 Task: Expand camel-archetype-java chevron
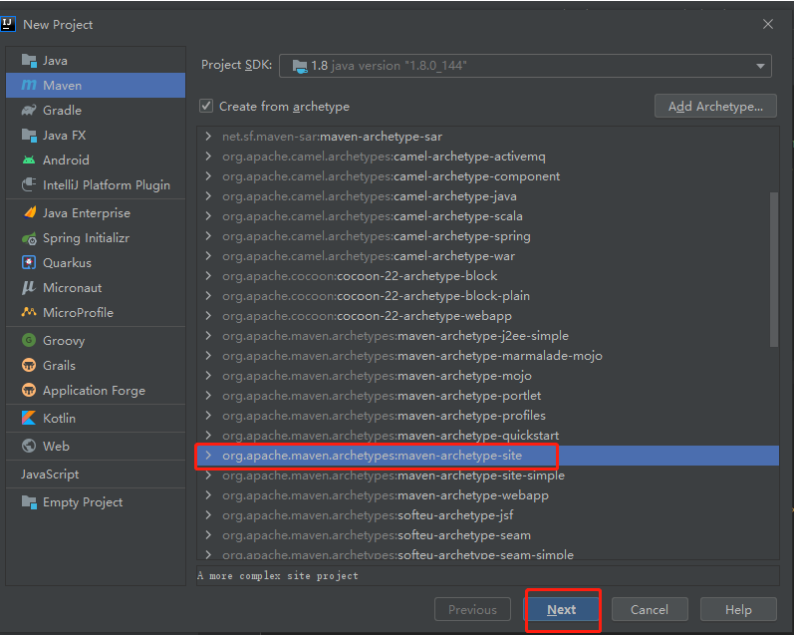coord(208,196)
